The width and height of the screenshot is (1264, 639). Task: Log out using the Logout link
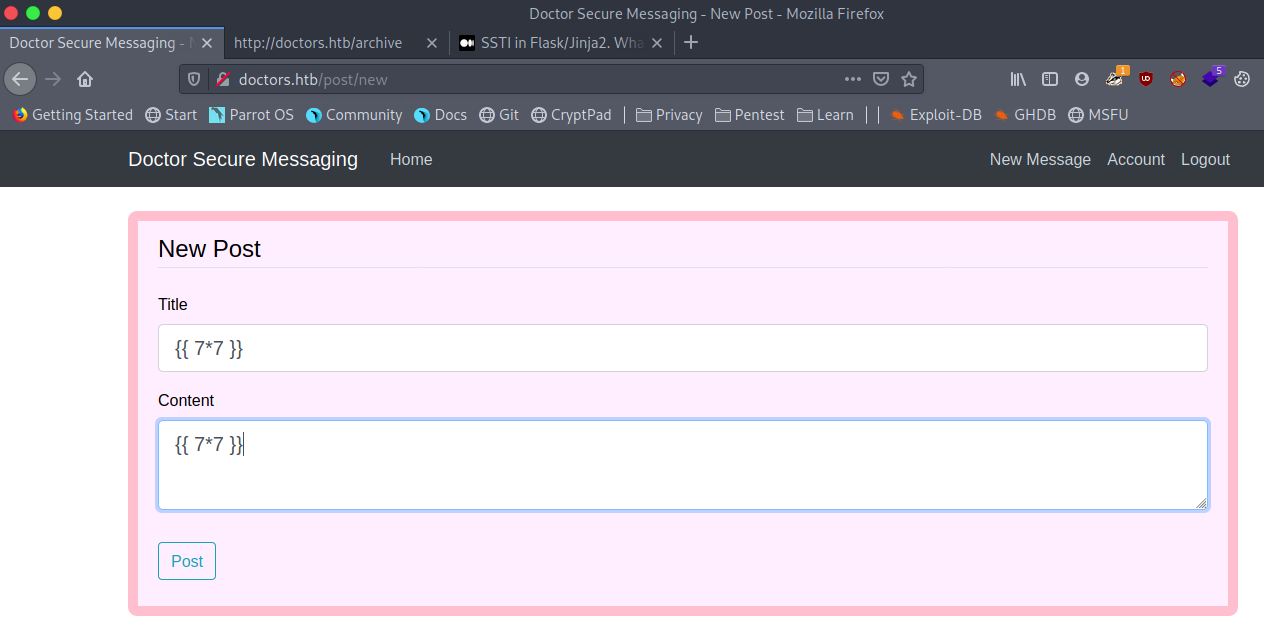1205,160
